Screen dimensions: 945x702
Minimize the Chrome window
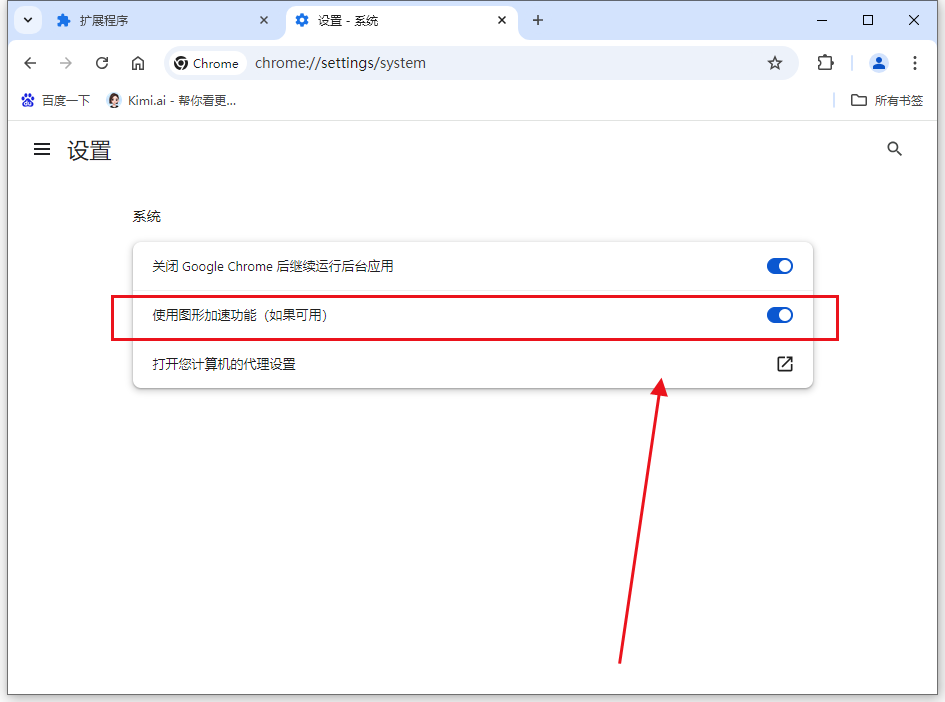point(821,20)
